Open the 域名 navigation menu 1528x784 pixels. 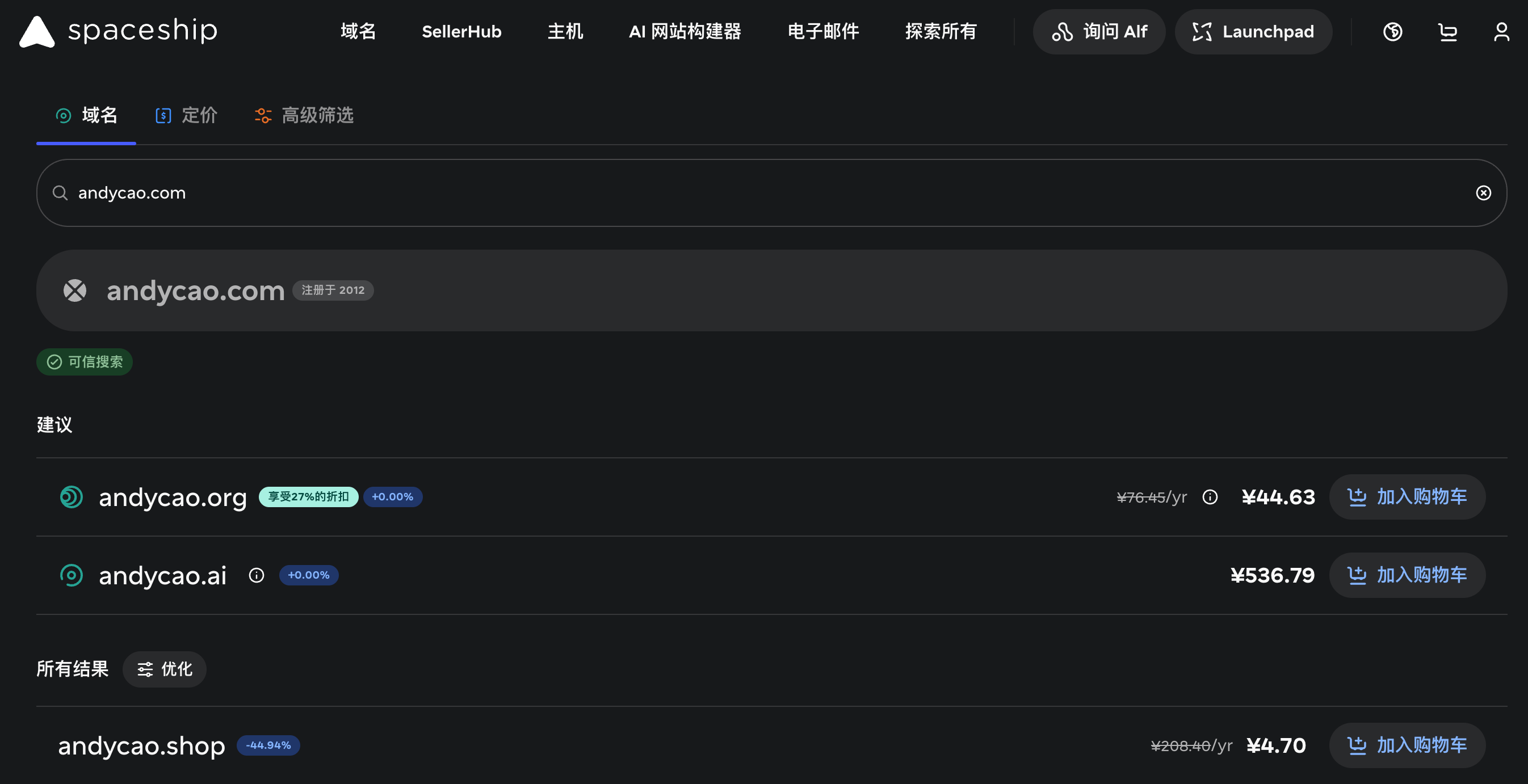coord(358,31)
